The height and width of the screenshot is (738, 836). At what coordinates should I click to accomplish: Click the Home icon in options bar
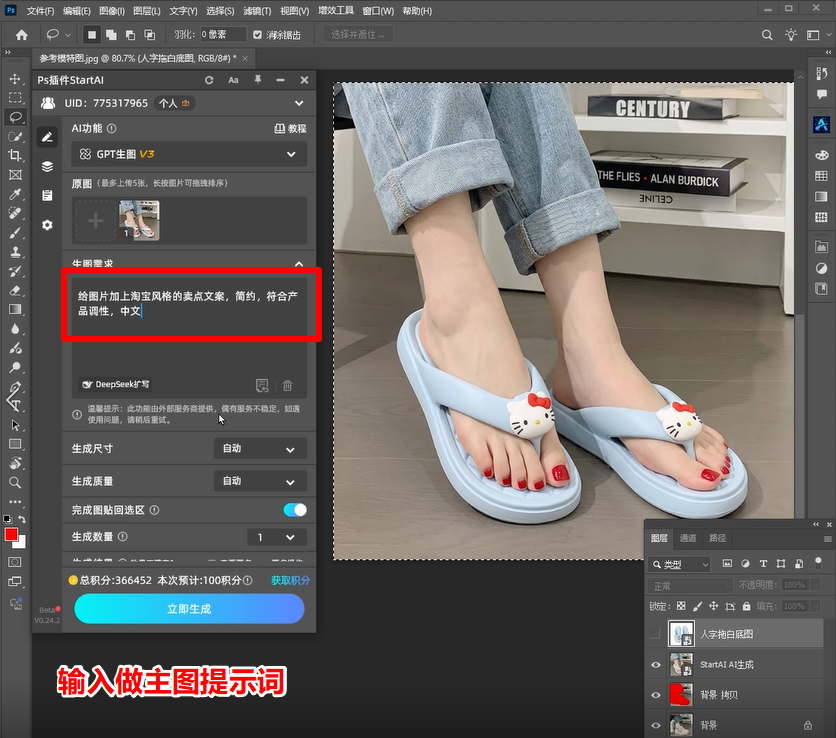[21, 35]
